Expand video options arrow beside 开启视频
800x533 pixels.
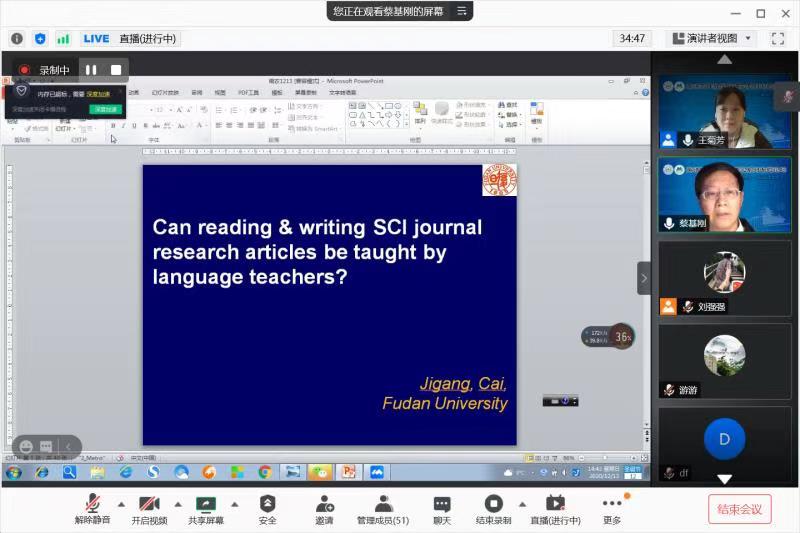tap(178, 503)
